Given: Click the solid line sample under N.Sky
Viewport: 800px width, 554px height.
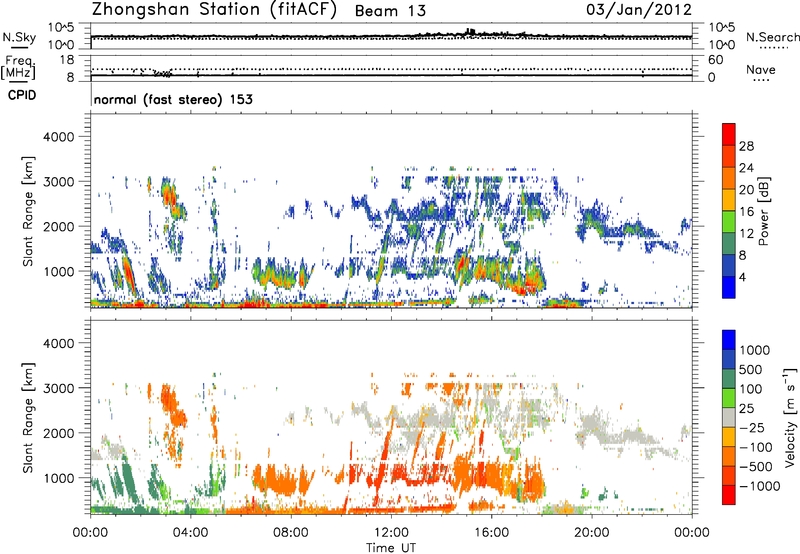Looking at the screenshot, I should (19, 48).
